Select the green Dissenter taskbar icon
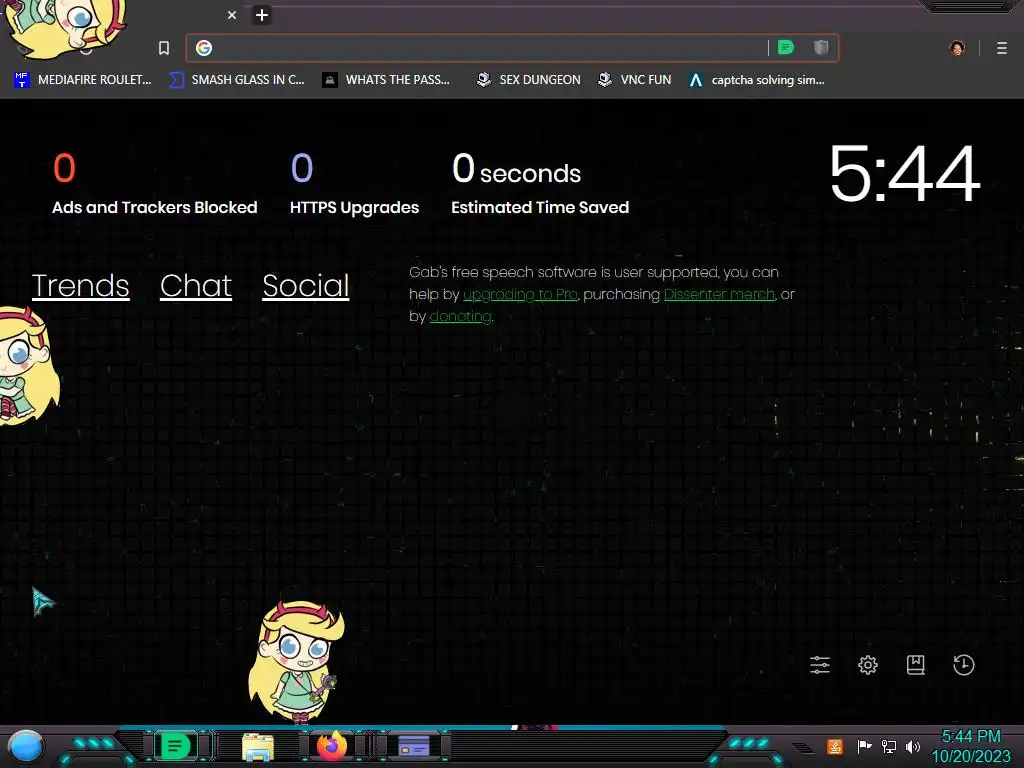1024x768 pixels. pos(175,746)
